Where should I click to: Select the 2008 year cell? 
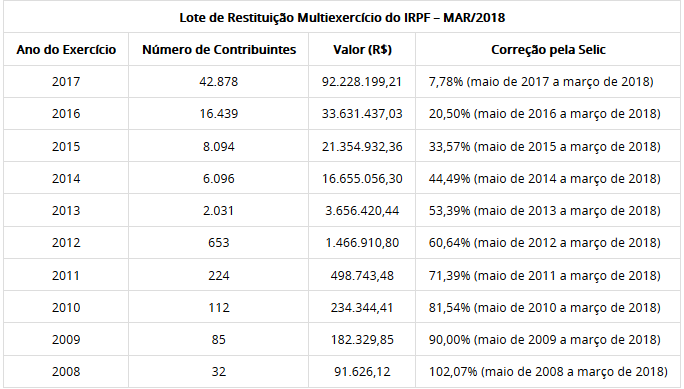tap(66, 372)
